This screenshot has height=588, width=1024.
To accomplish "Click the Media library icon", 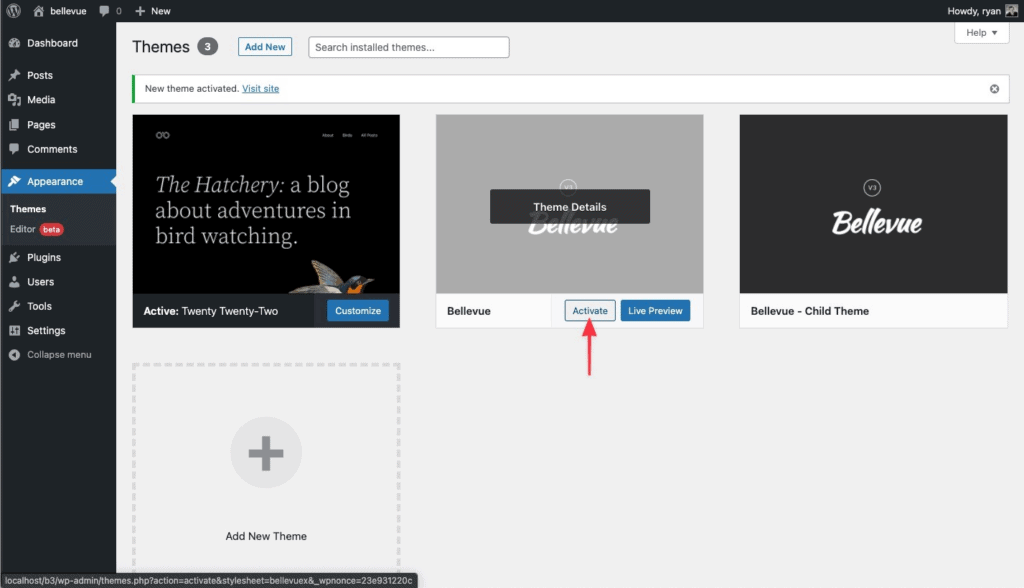I will tap(14, 100).
